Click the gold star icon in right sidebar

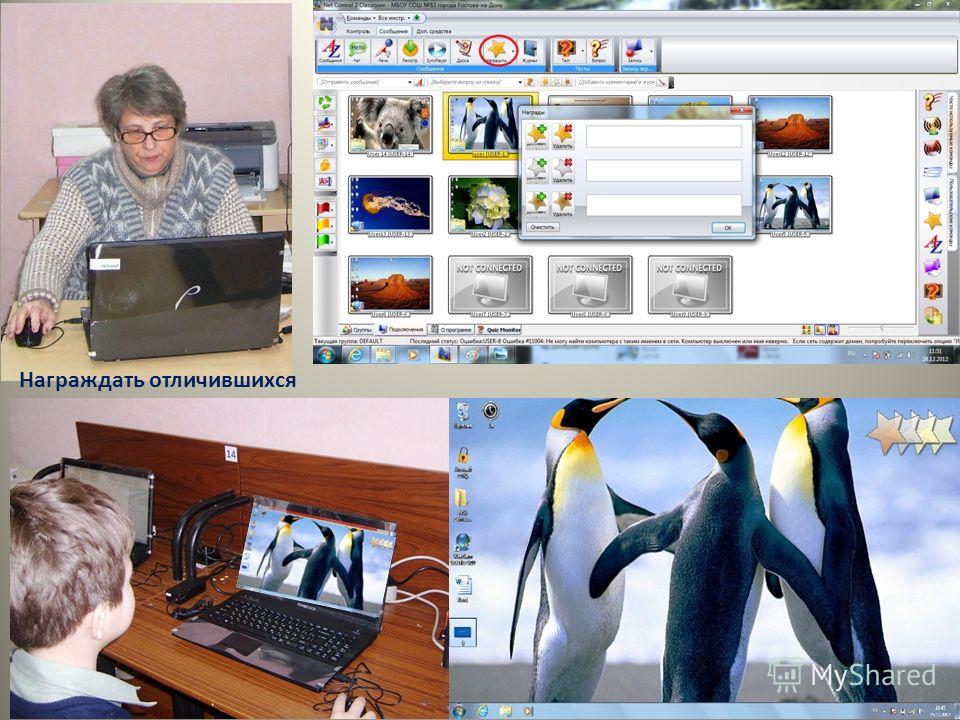932,220
